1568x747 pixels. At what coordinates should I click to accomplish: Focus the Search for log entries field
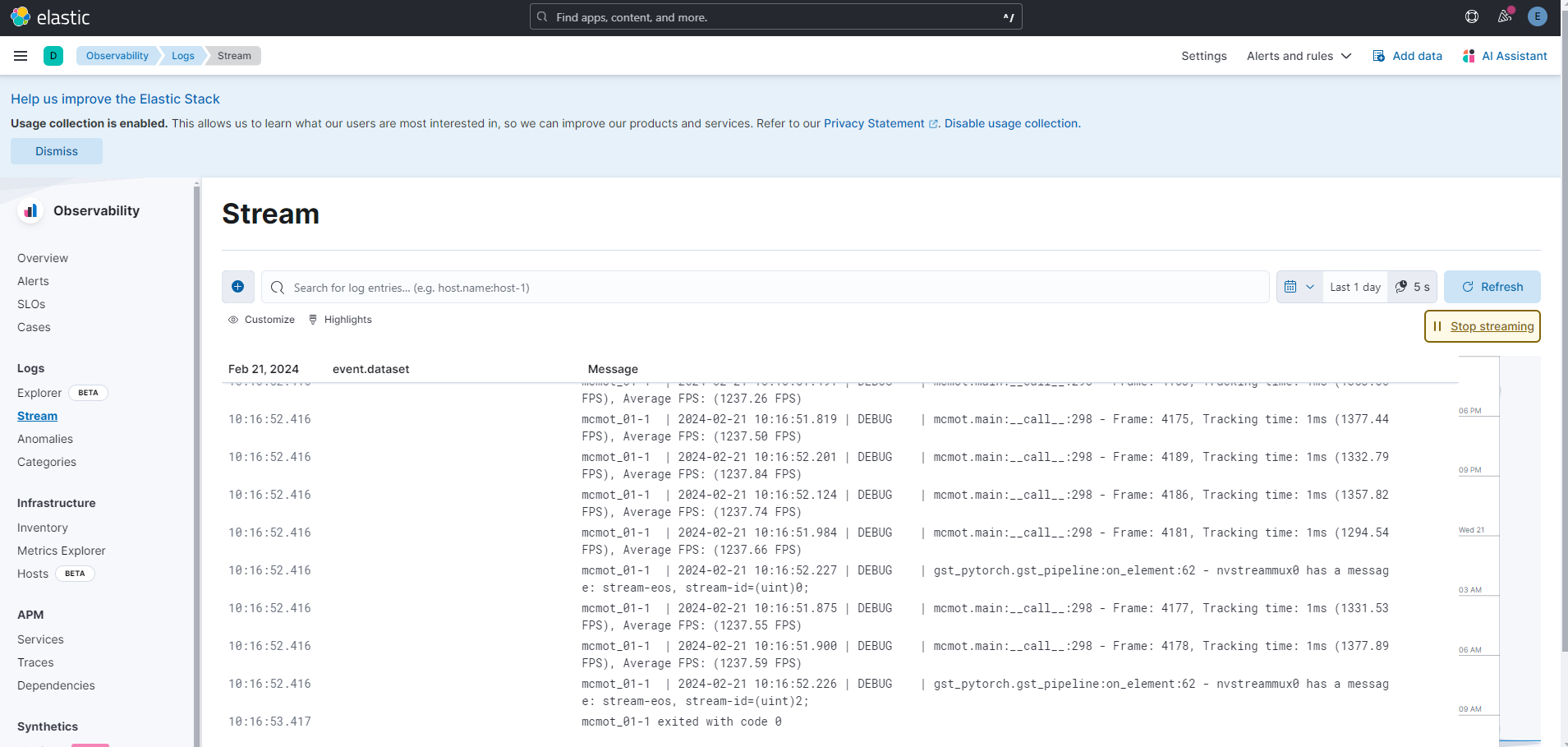[766, 287]
